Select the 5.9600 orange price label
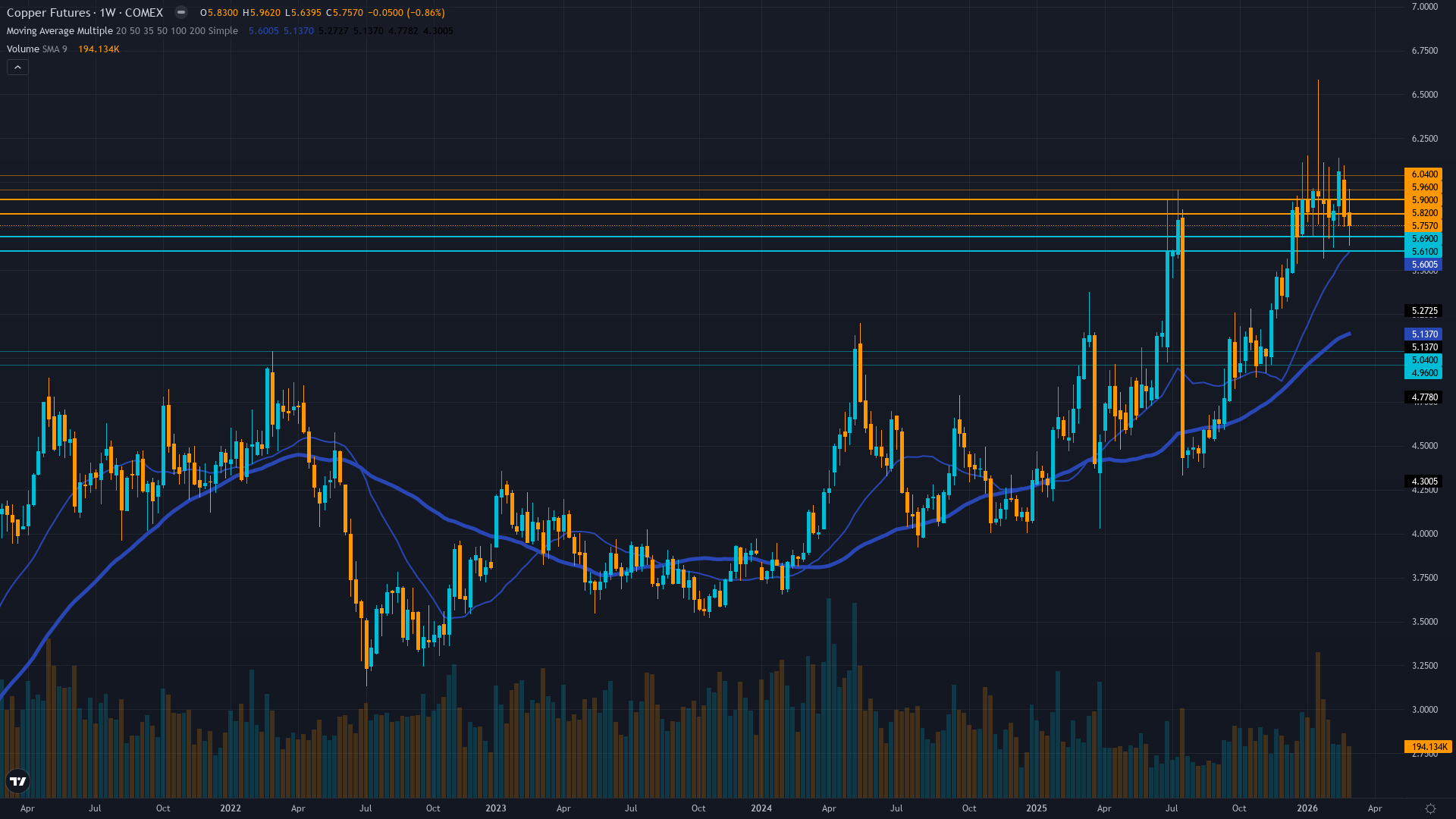The width and height of the screenshot is (1456, 819). [1423, 187]
